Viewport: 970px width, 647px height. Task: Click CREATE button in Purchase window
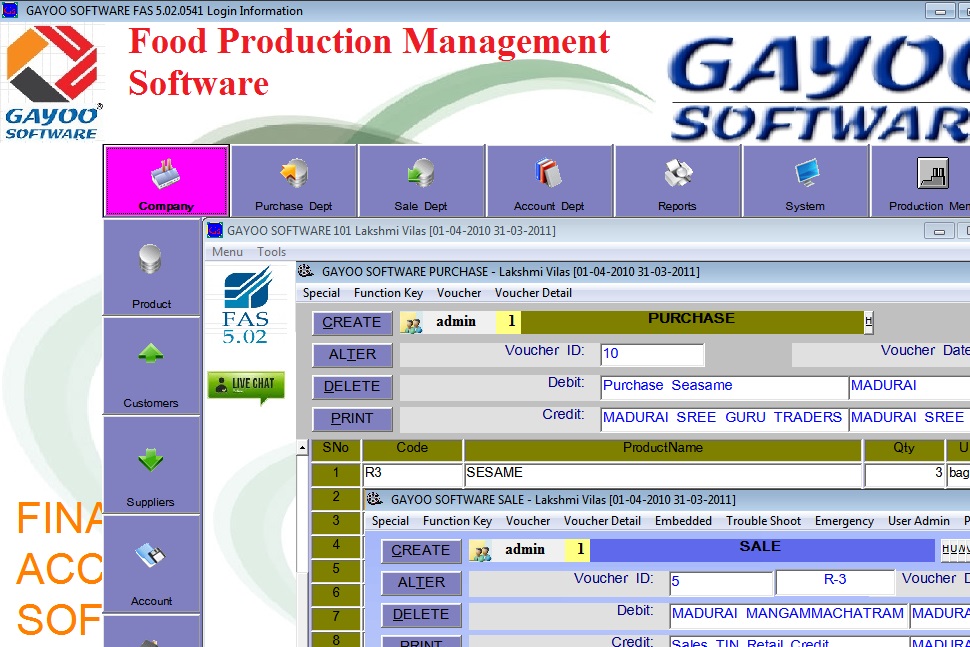click(352, 323)
